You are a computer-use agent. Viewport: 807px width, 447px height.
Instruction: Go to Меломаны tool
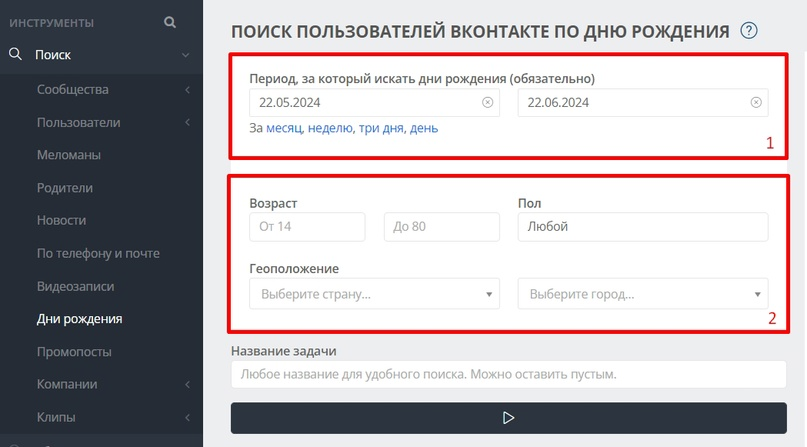coord(68,155)
